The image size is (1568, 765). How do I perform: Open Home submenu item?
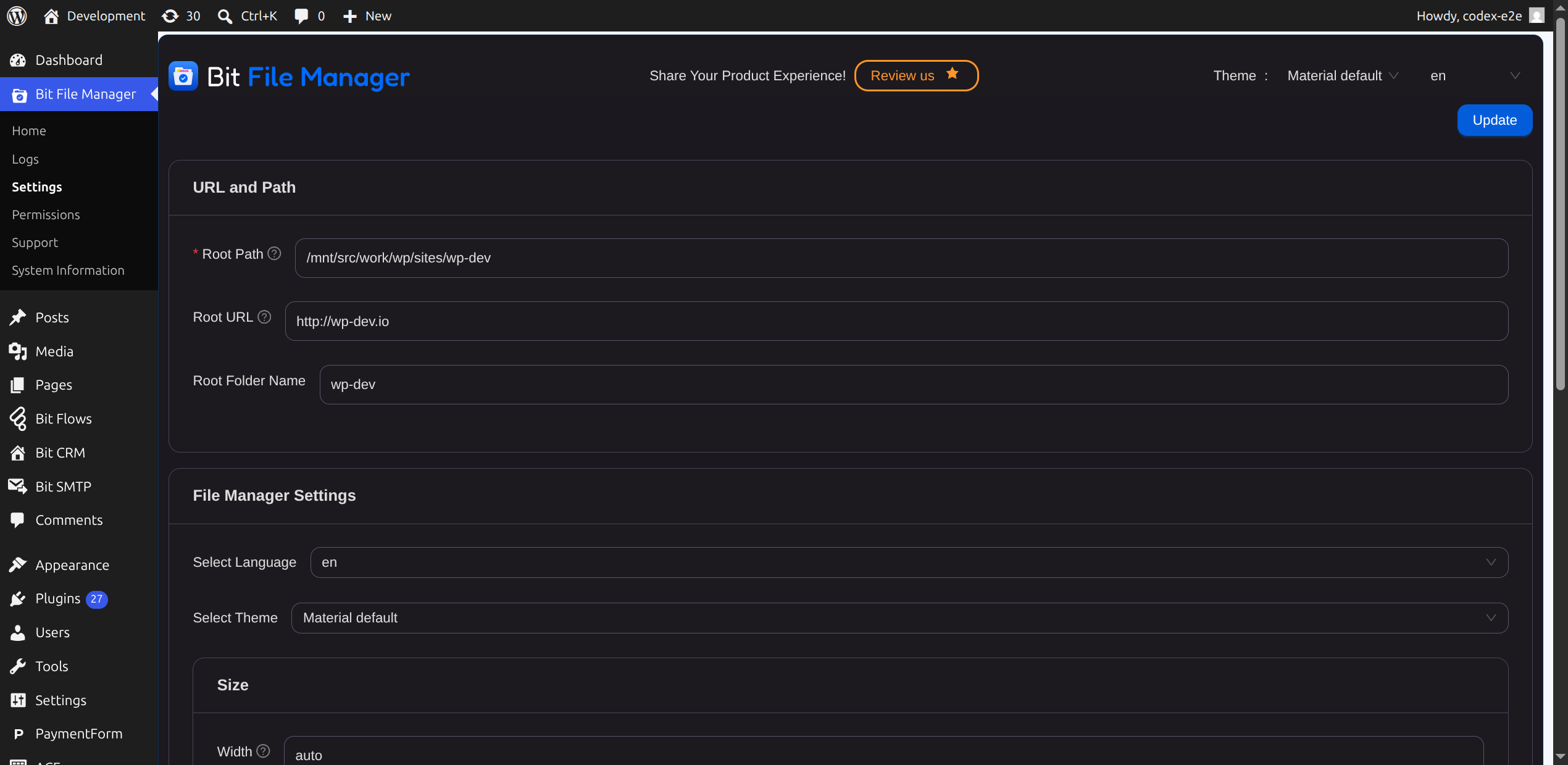tap(29, 131)
